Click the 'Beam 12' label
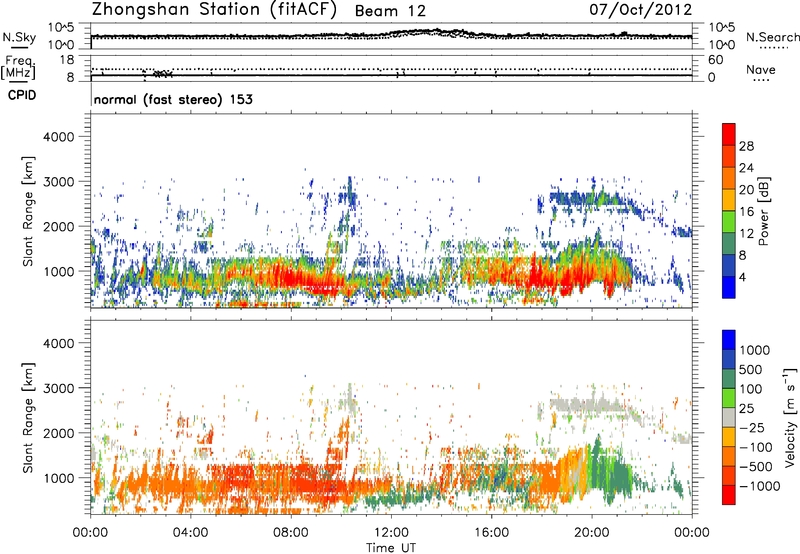Screen dimensions: 800x554 (390, 11)
